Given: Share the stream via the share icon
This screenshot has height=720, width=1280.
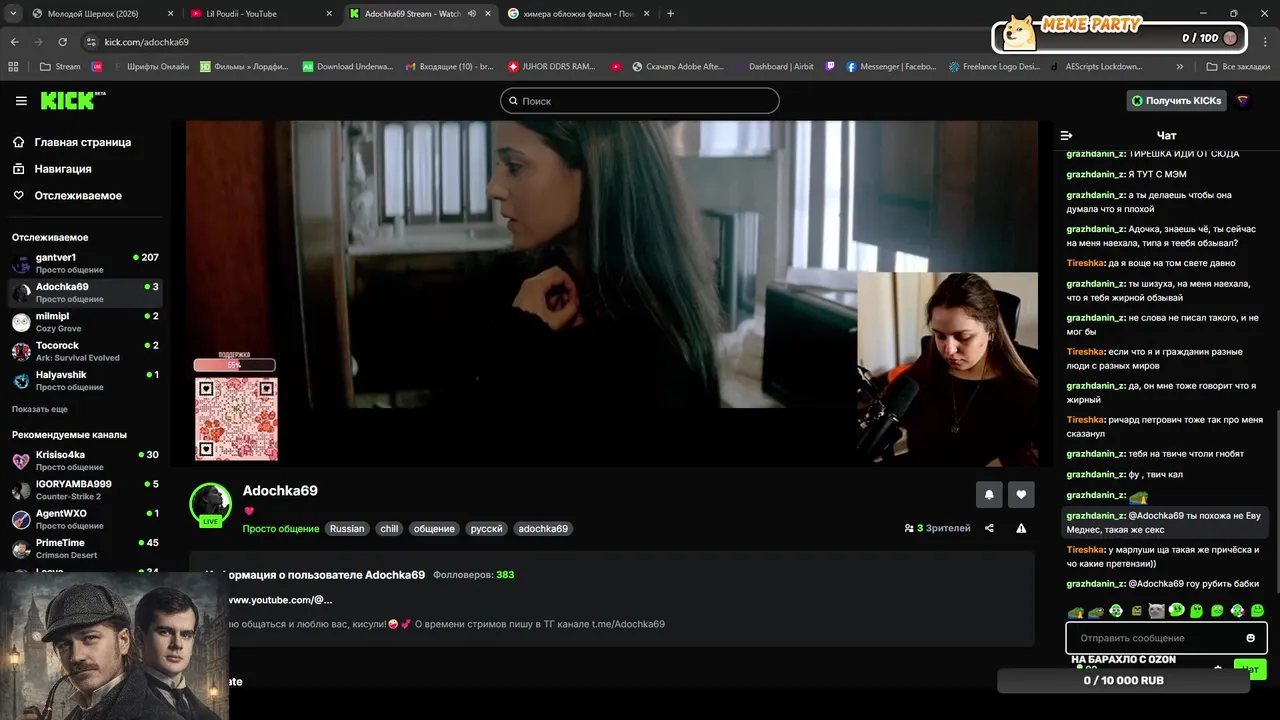Looking at the screenshot, I should pos(989,528).
